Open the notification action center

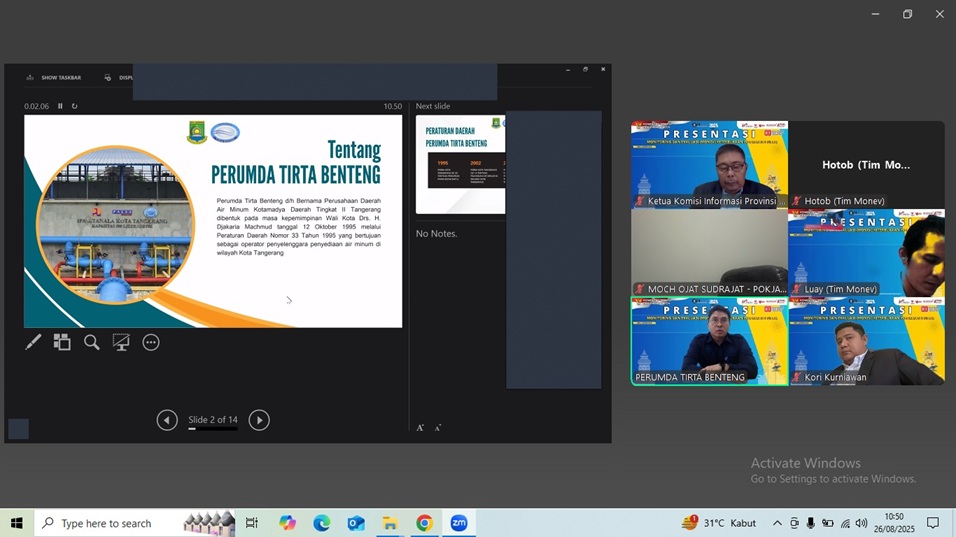933,523
